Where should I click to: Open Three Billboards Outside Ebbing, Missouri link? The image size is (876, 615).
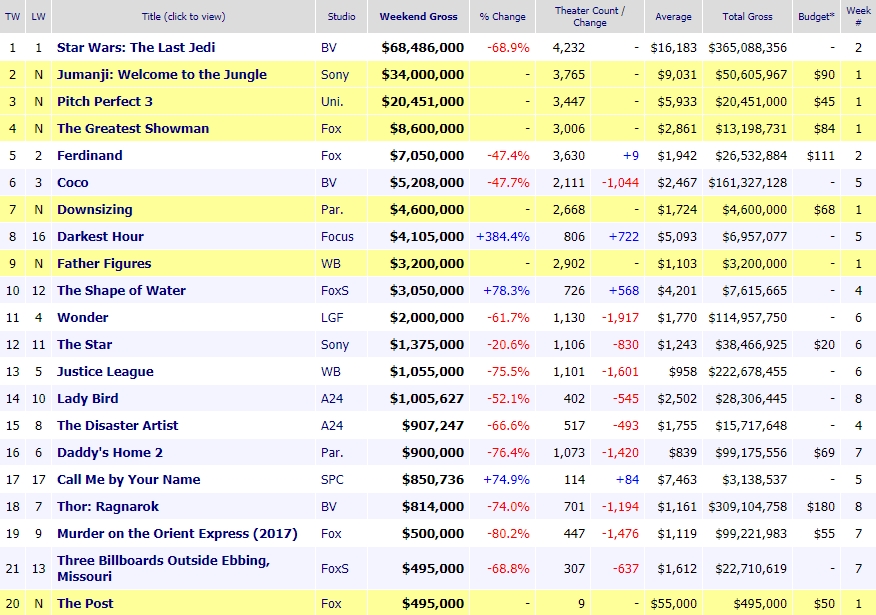tap(163, 568)
